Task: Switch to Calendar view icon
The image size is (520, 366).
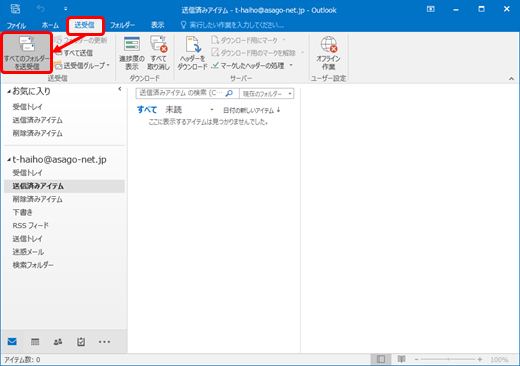Action: (35, 342)
